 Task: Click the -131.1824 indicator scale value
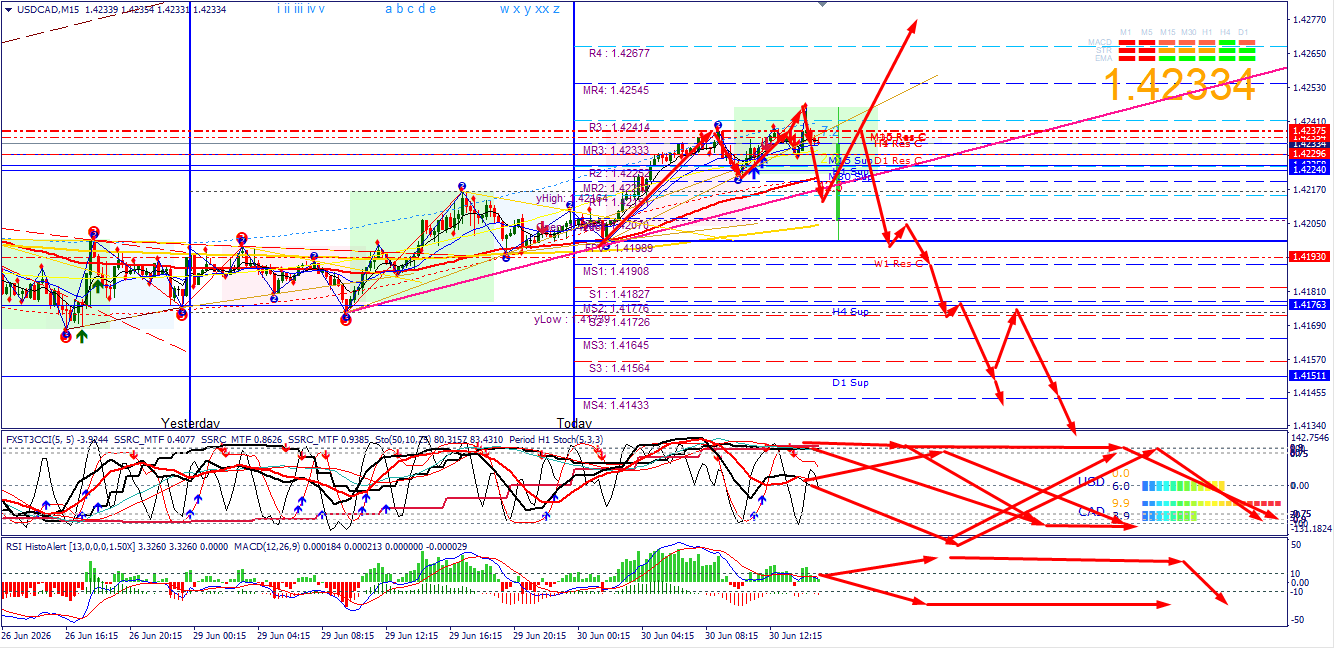pos(1310,528)
